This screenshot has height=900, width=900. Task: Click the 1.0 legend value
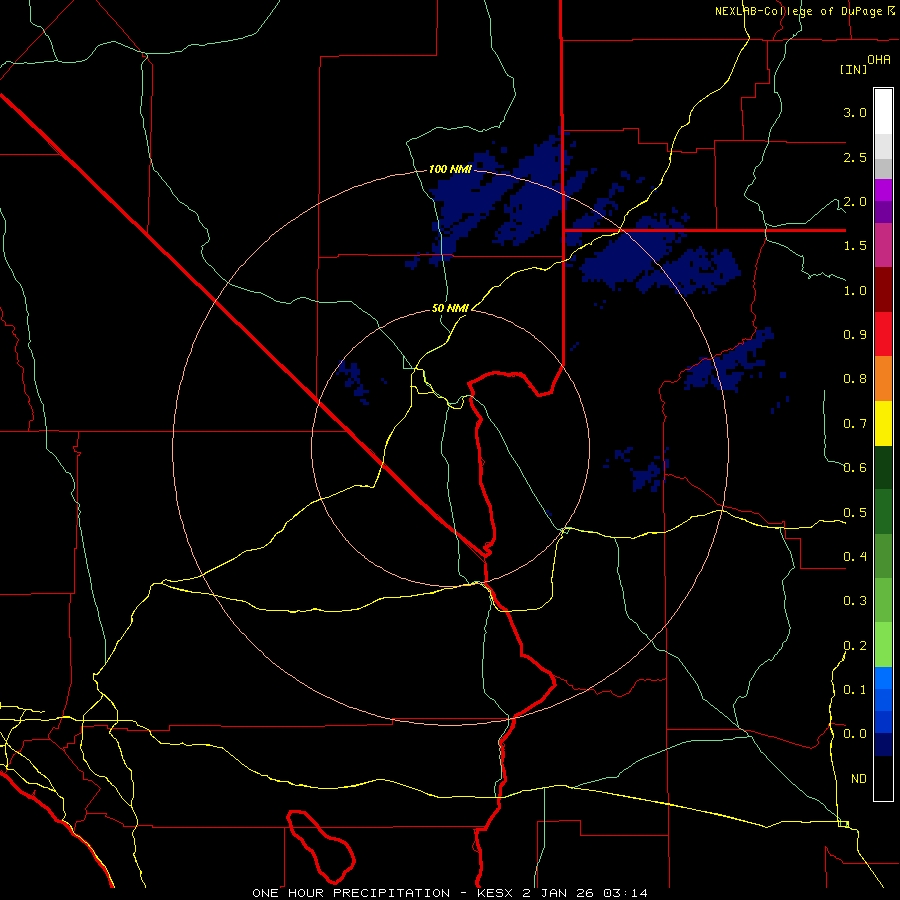coord(855,290)
